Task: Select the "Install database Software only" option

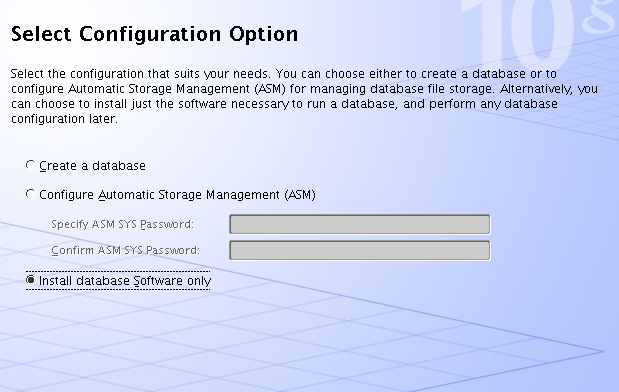Action: point(30,280)
